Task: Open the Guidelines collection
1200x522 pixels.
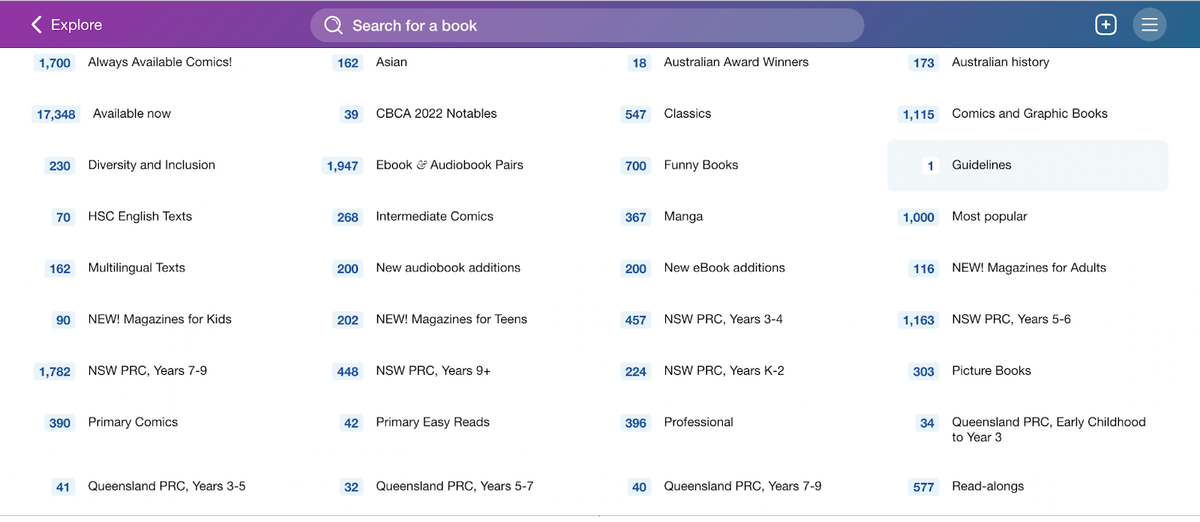Action: (981, 165)
